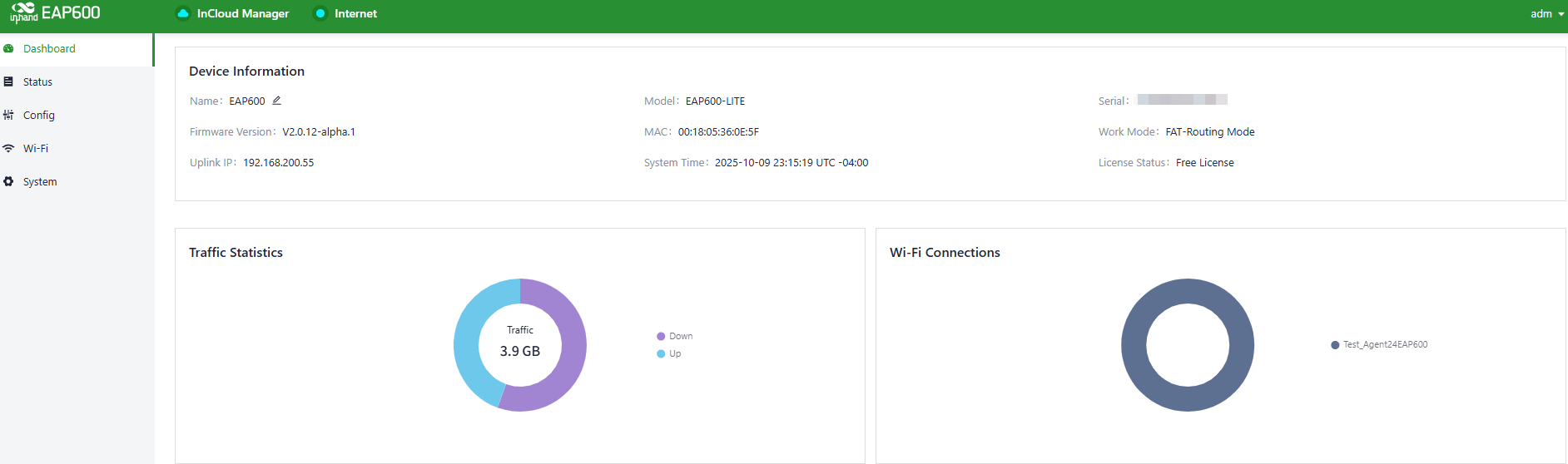The height and width of the screenshot is (464, 1568).
Task: Click the Uplink IP address 192.168.200.55
Action: click(278, 162)
